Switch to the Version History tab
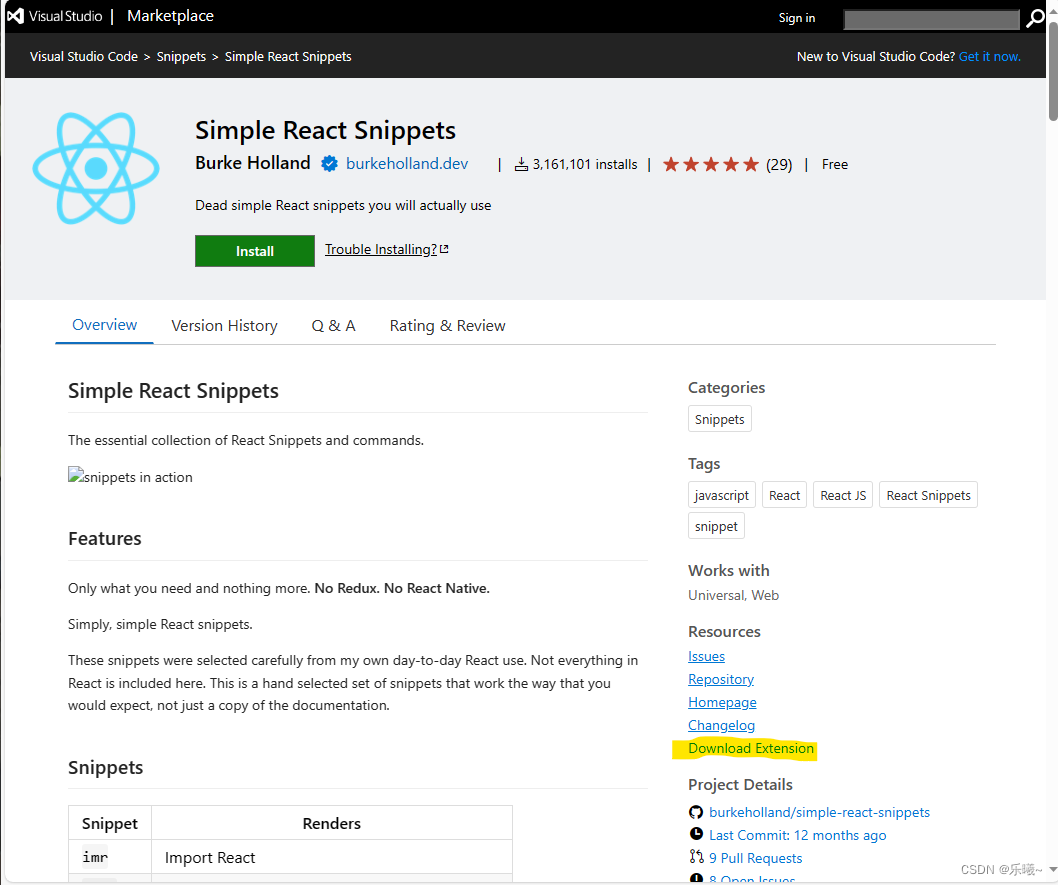Viewport: 1058px width, 885px height. pyautogui.click(x=224, y=326)
